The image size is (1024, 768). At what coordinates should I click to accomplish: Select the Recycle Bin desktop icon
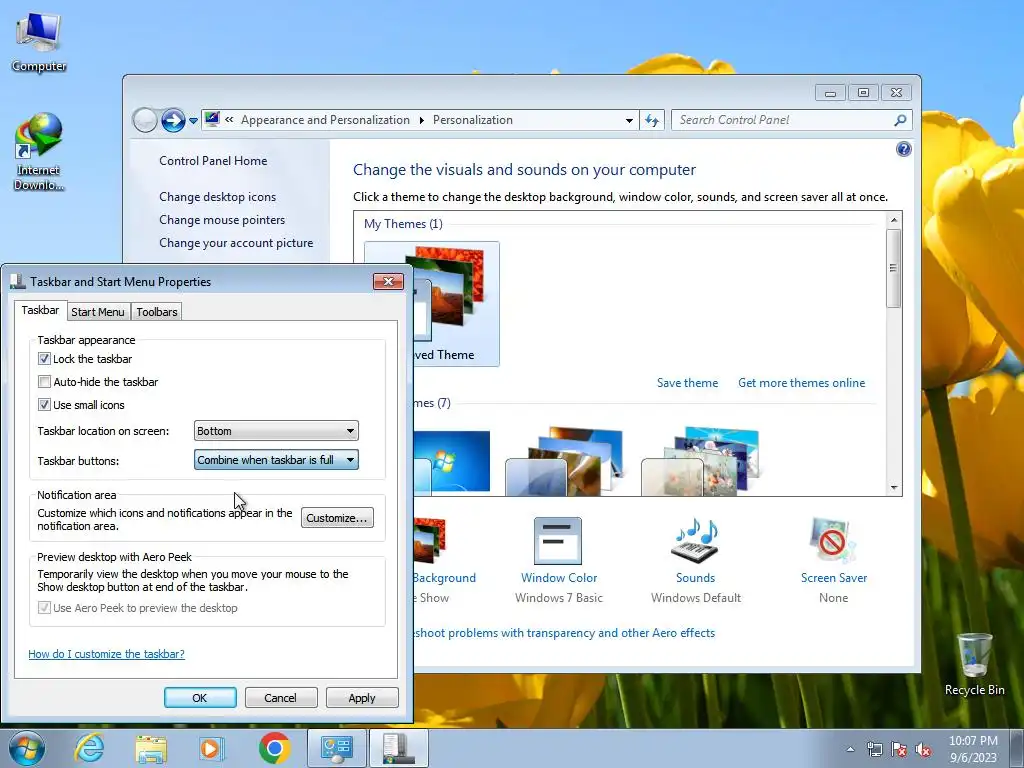tap(974, 664)
